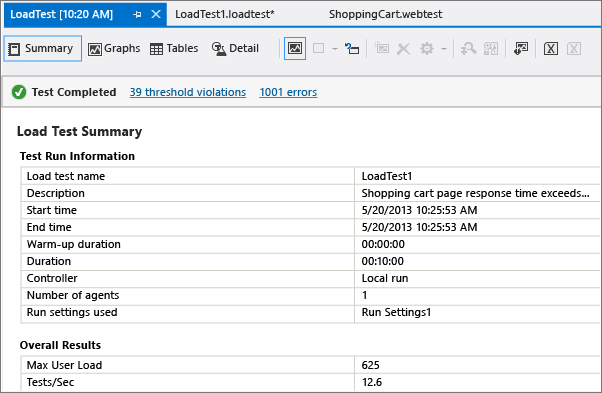Image resolution: width=602 pixels, height=393 pixels.
Task: Switch to the Graphs view
Action: click(114, 48)
